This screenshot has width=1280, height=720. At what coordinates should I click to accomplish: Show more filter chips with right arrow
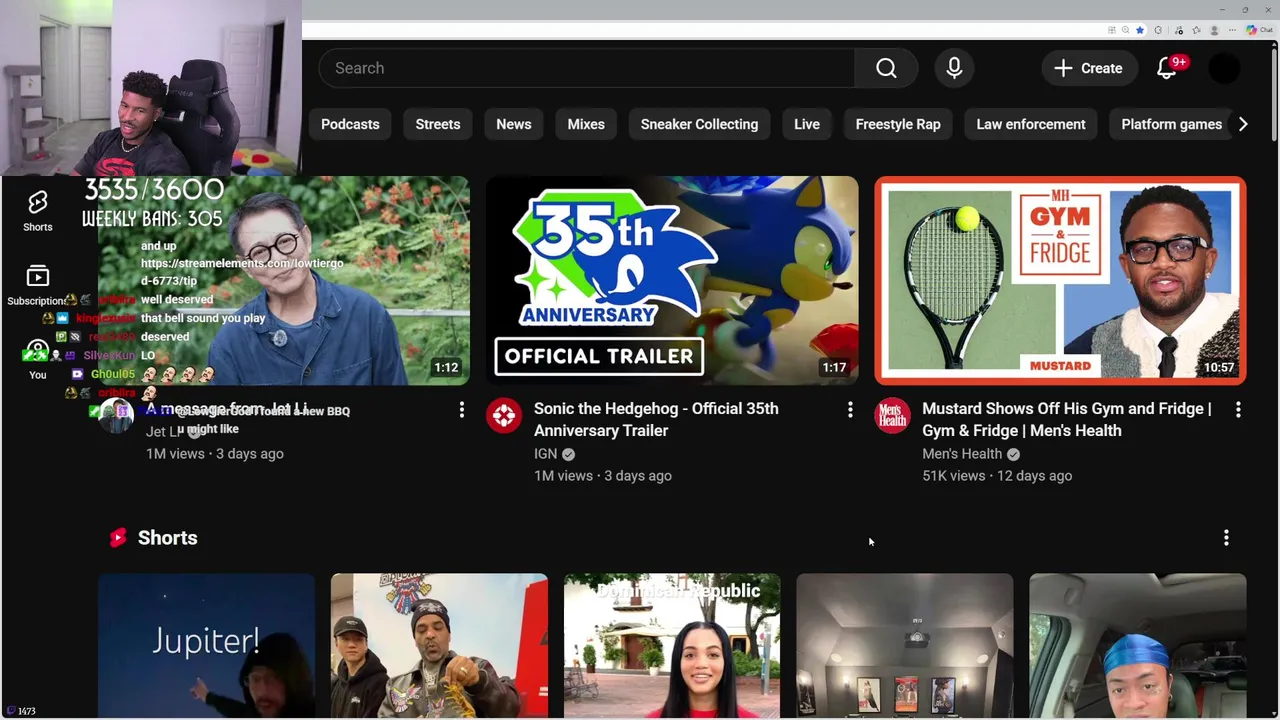(1243, 124)
